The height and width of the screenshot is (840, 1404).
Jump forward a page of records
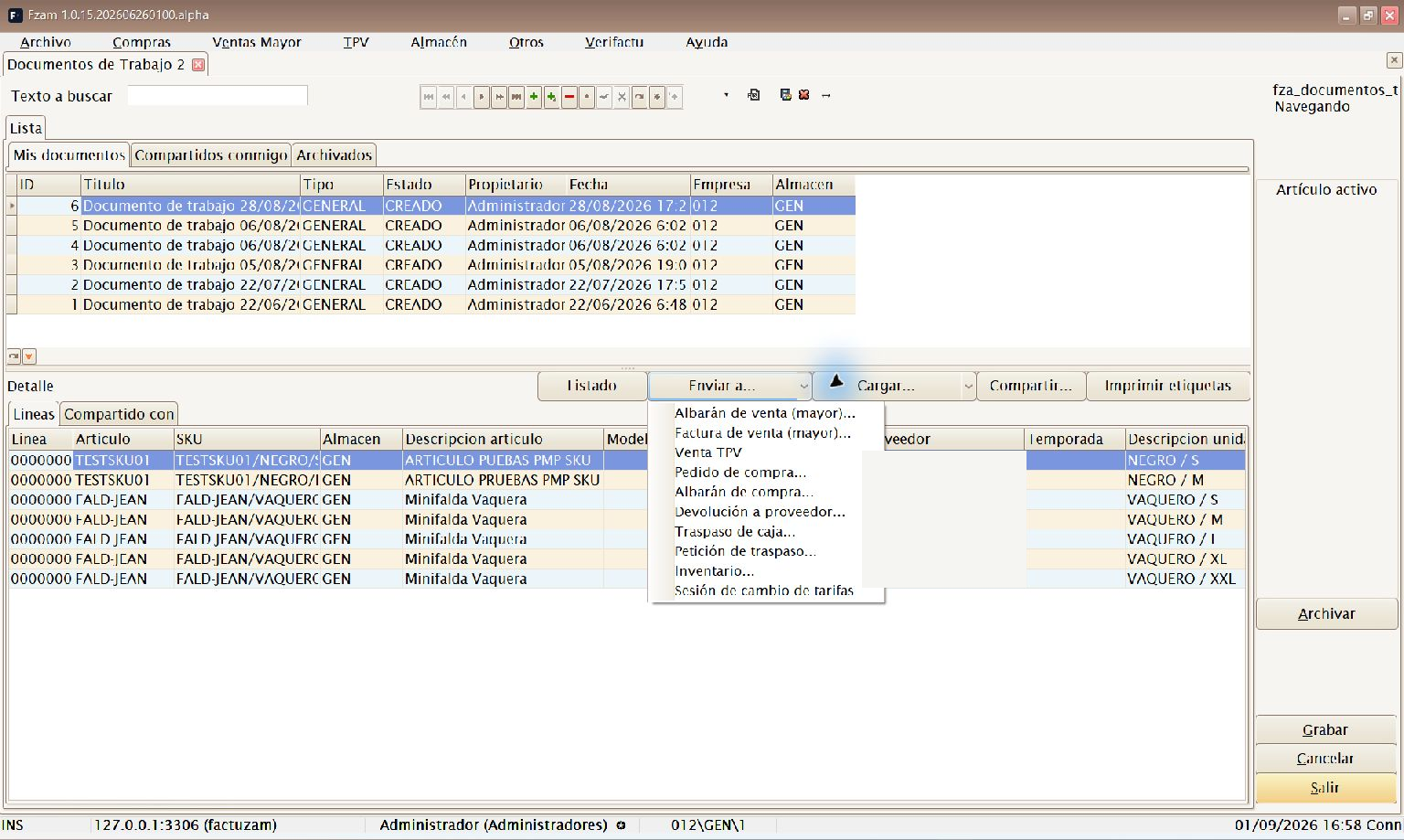(x=499, y=96)
